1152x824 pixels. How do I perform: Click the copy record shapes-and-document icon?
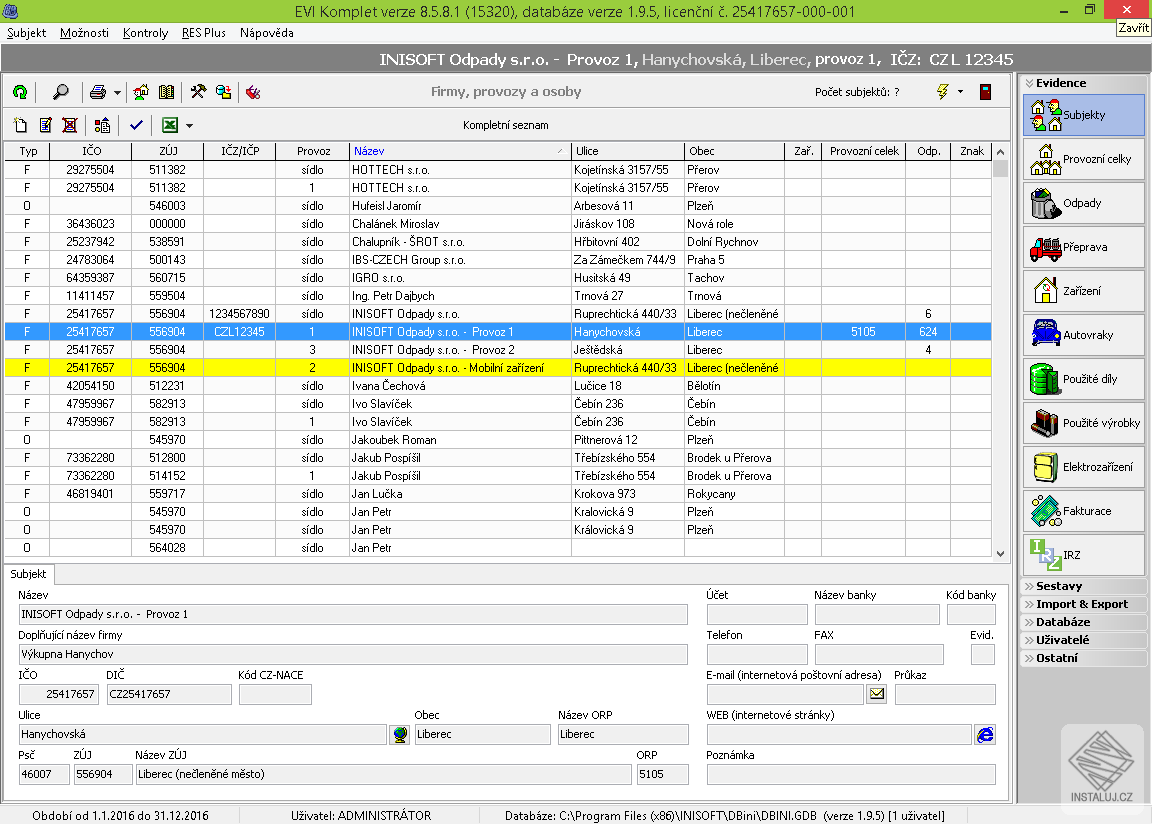pyautogui.click(x=102, y=125)
